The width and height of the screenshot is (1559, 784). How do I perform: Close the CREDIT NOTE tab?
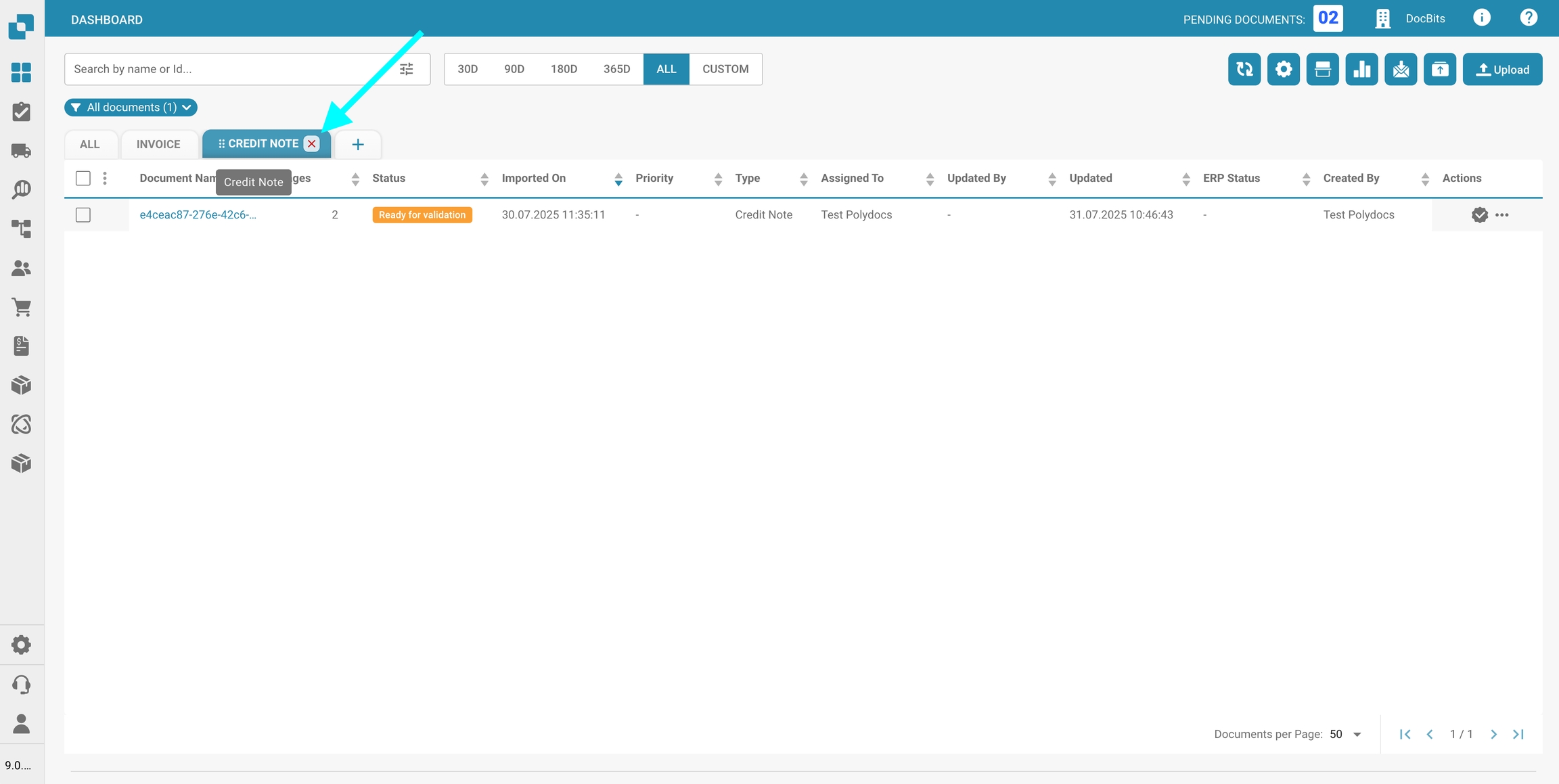pyautogui.click(x=311, y=143)
